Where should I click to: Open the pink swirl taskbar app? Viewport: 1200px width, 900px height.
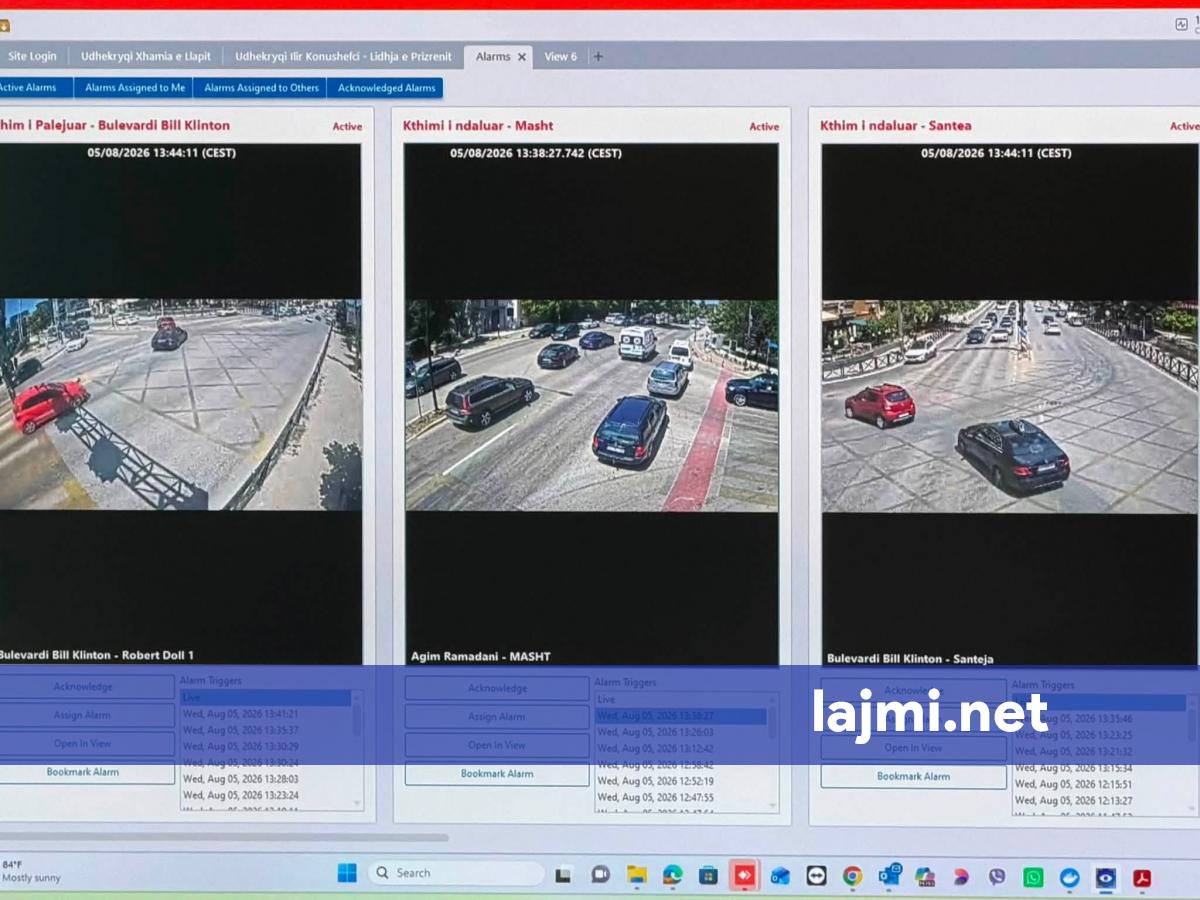click(961, 877)
